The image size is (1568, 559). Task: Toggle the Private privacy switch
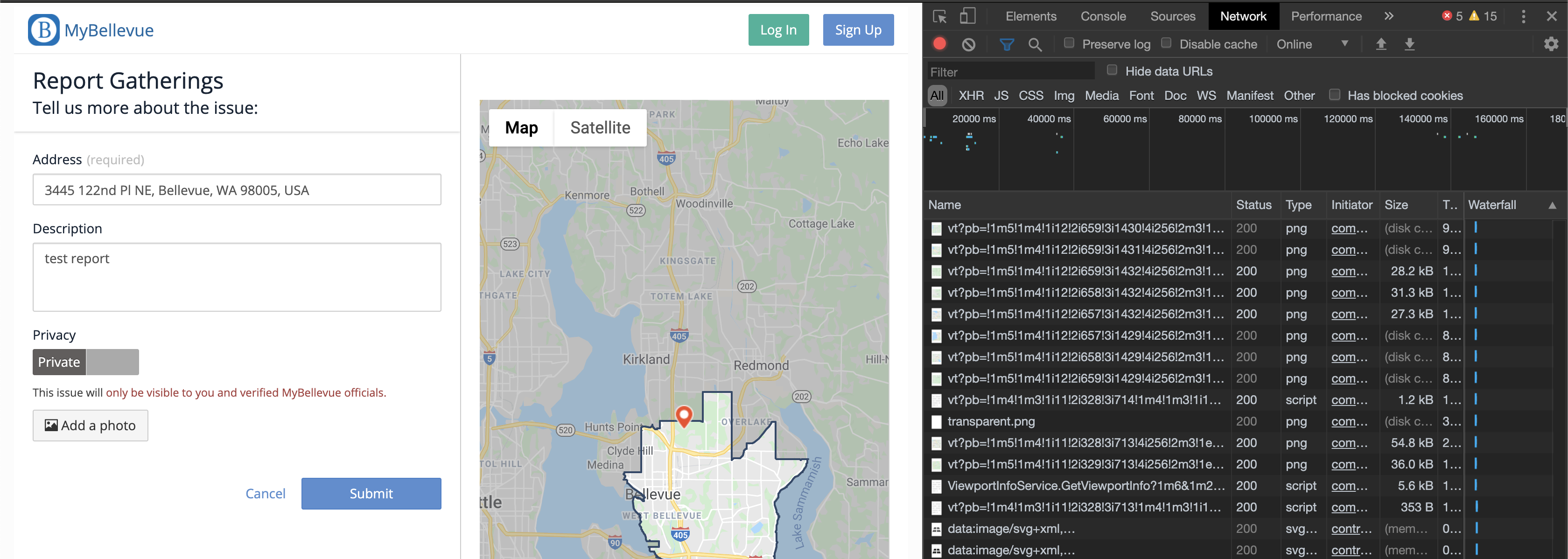click(x=86, y=362)
